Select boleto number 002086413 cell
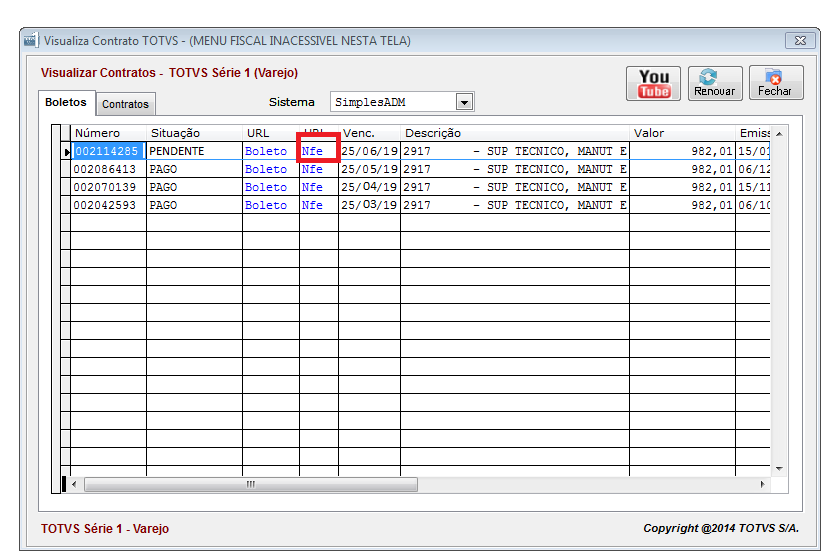This screenshot has height=556, width=823. pyautogui.click(x=108, y=169)
